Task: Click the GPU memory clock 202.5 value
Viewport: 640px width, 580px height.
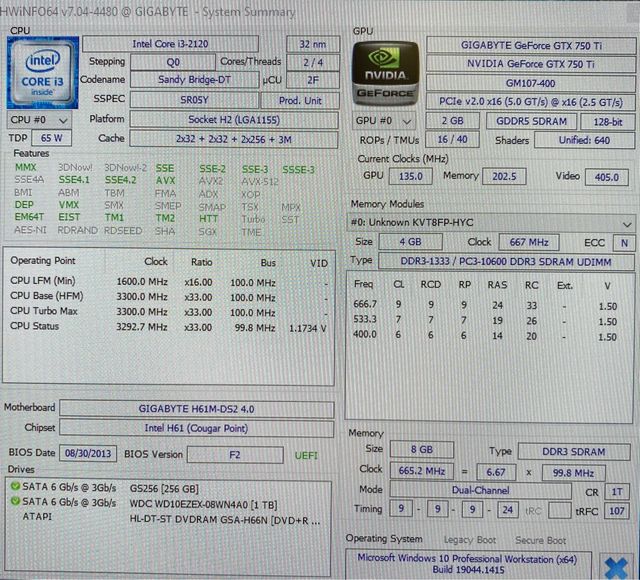Action: [x=504, y=176]
